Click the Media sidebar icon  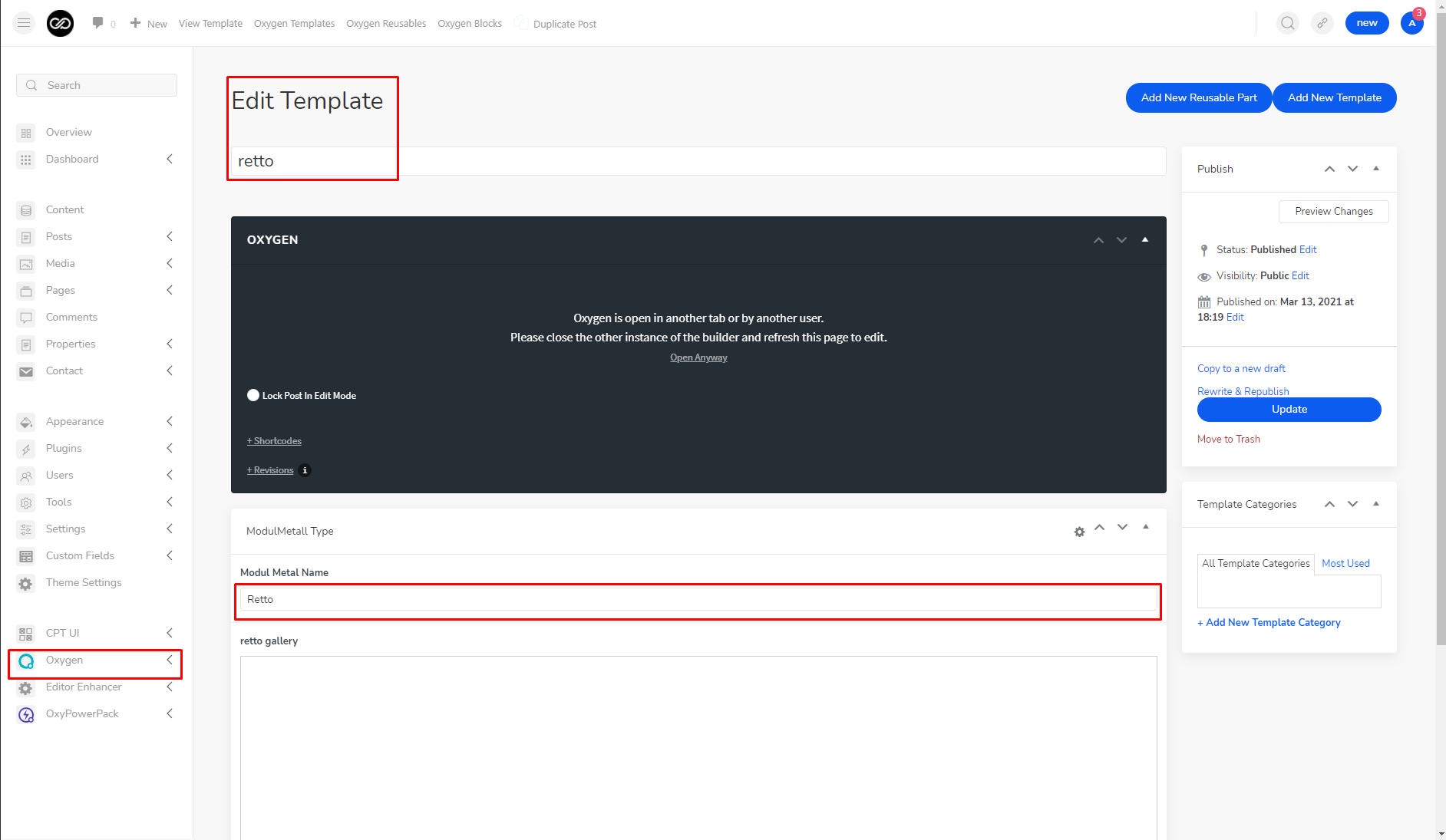(26, 264)
